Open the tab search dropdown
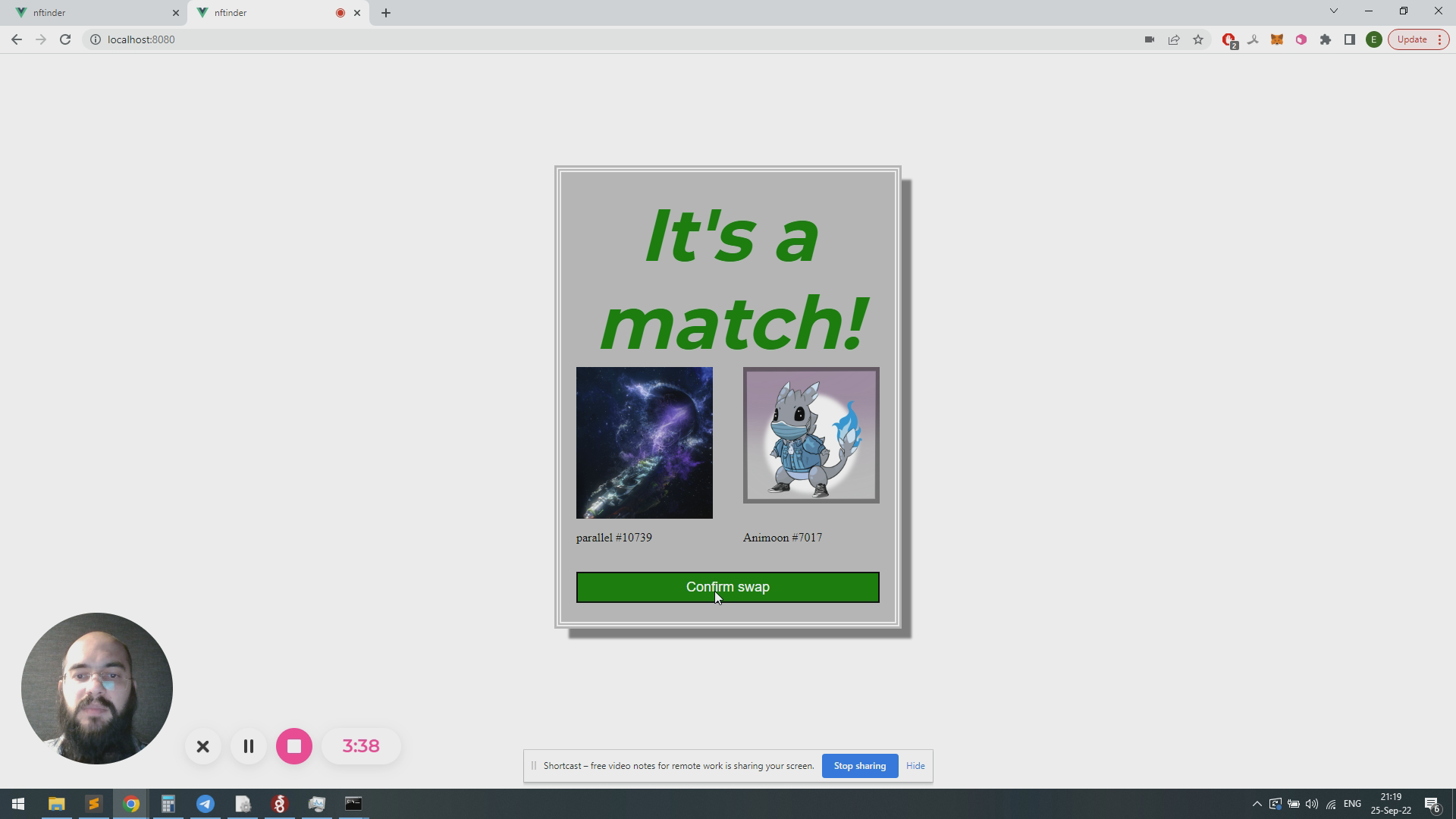This screenshot has width=1456, height=819. pos(1334,11)
